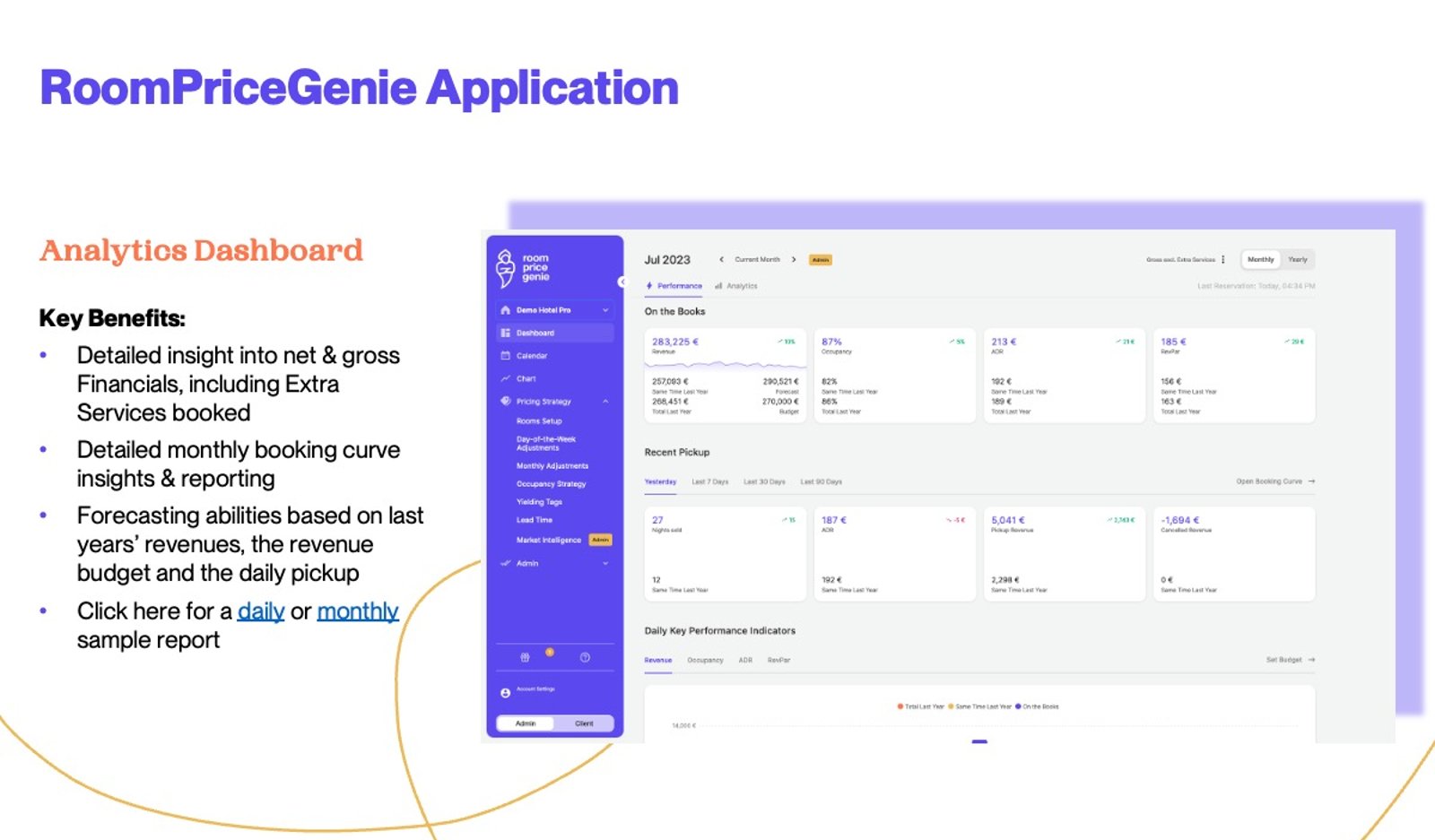
Task: Click the RoomPriceGenie genie logo in sidebar
Action: click(506, 267)
